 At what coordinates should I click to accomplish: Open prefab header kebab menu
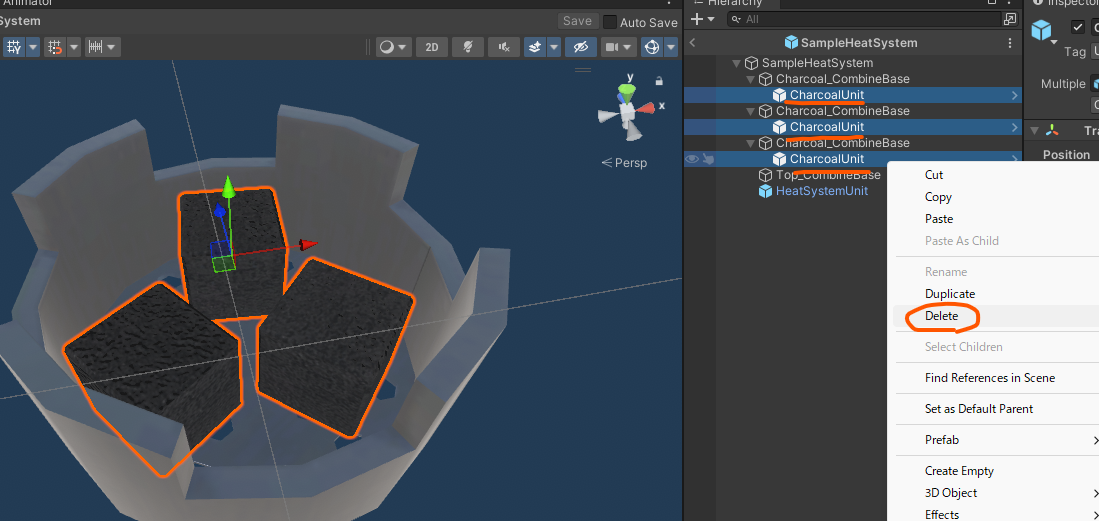point(1010,43)
